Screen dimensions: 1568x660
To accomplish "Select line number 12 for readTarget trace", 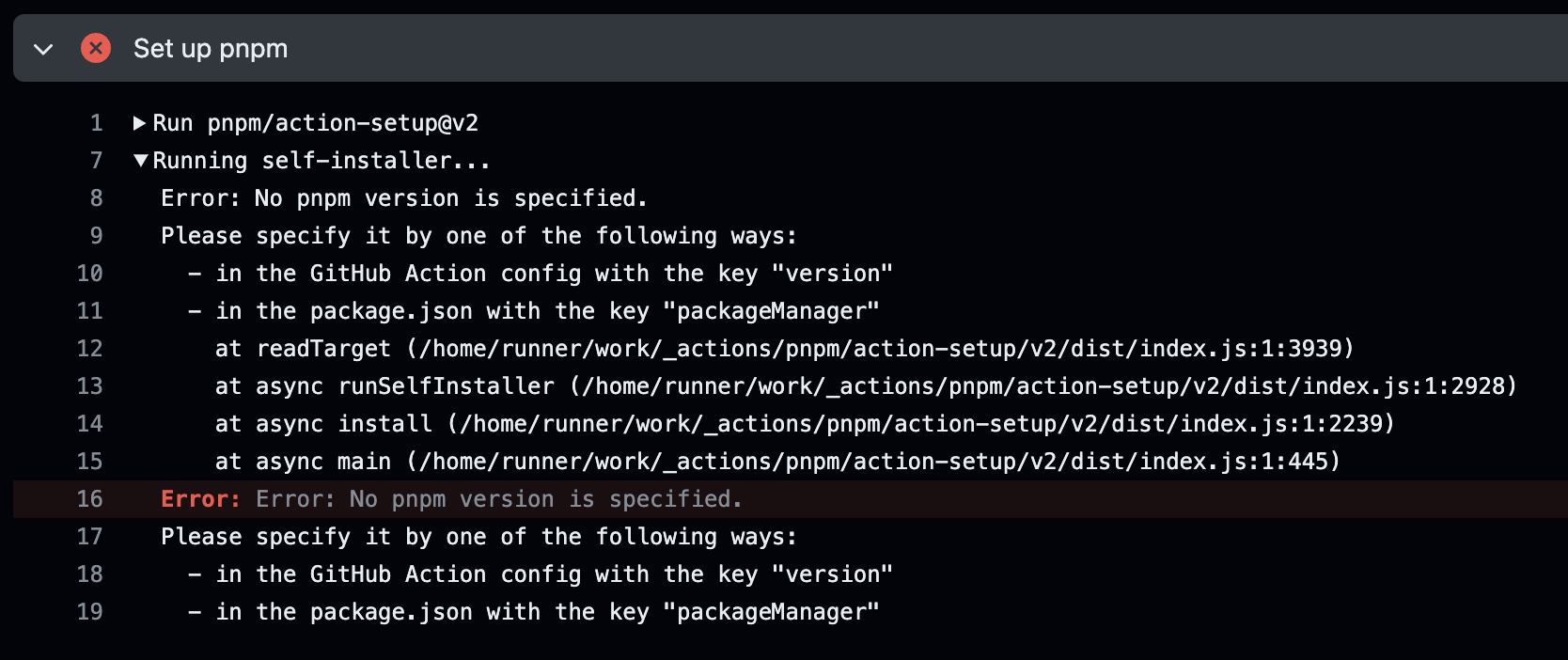I will pos(90,349).
